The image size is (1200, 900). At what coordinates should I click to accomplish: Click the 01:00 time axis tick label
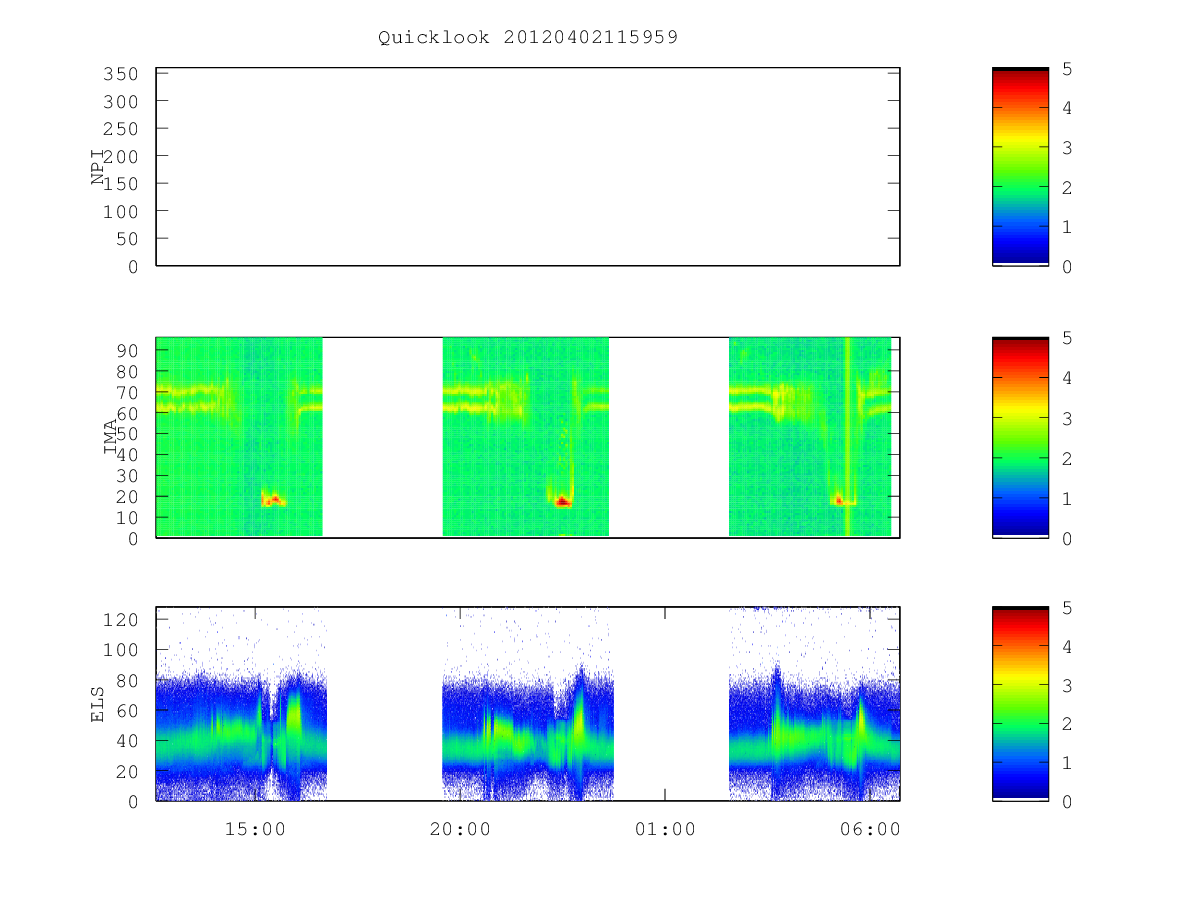(x=665, y=829)
